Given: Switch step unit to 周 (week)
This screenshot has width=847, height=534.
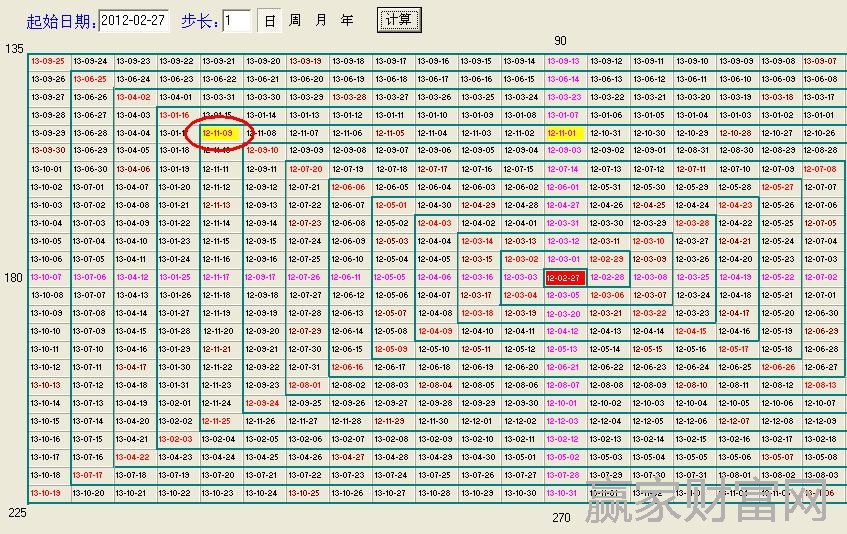Looking at the screenshot, I should tap(295, 21).
